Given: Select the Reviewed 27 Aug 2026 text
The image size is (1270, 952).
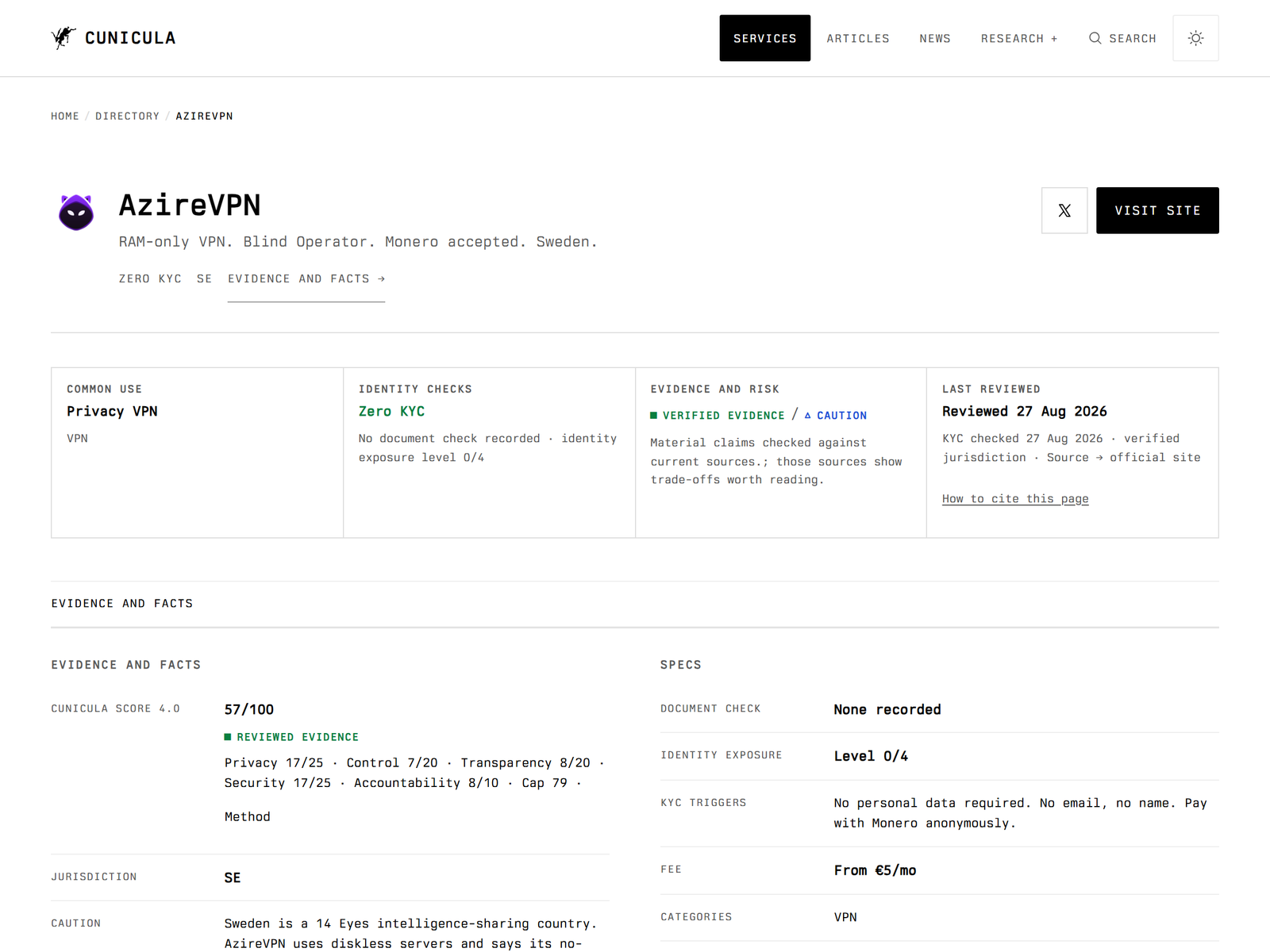Looking at the screenshot, I should tap(1024, 411).
